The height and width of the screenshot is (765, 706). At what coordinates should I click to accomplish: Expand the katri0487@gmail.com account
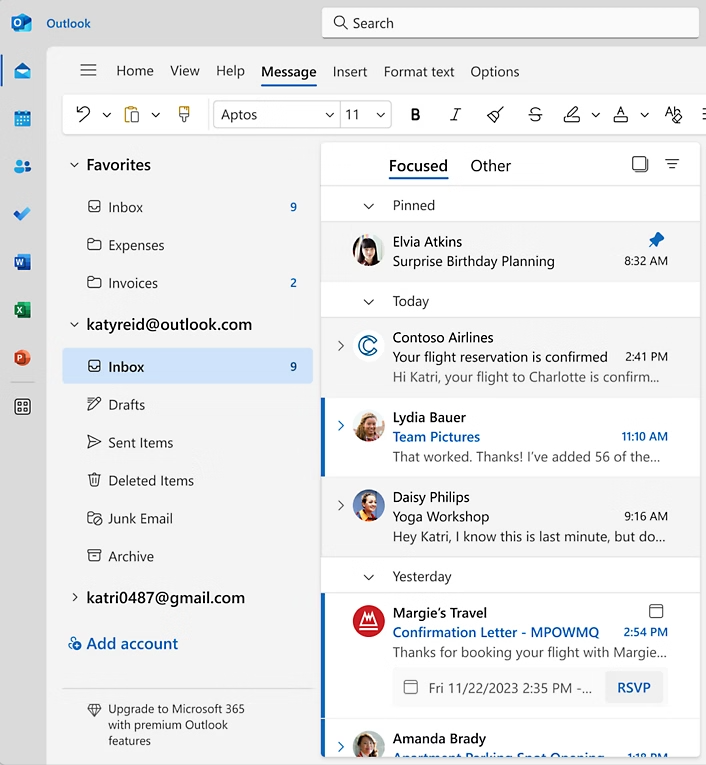[74, 597]
